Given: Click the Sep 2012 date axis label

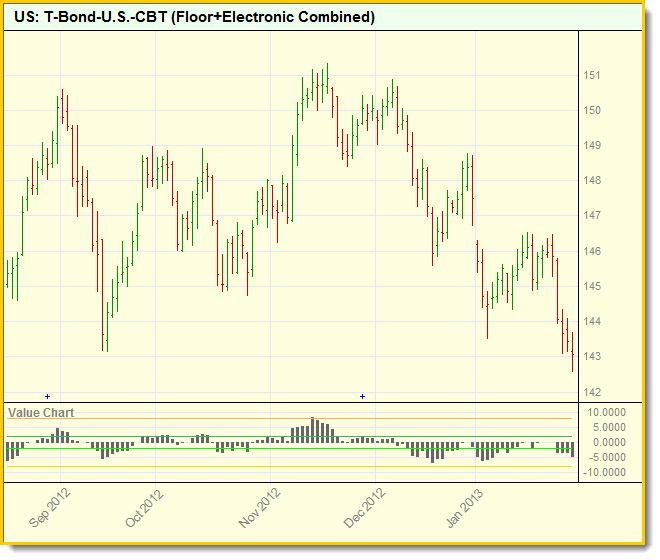Looking at the screenshot, I should (50, 507).
